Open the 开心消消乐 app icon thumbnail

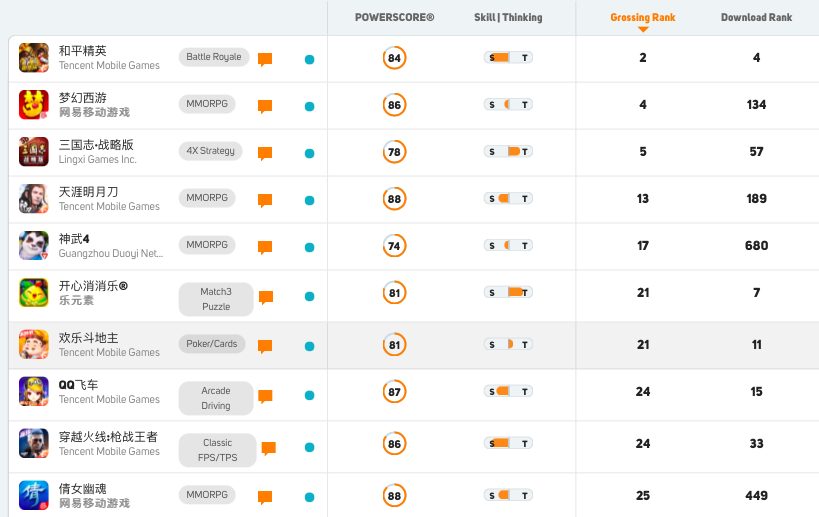click(34, 292)
